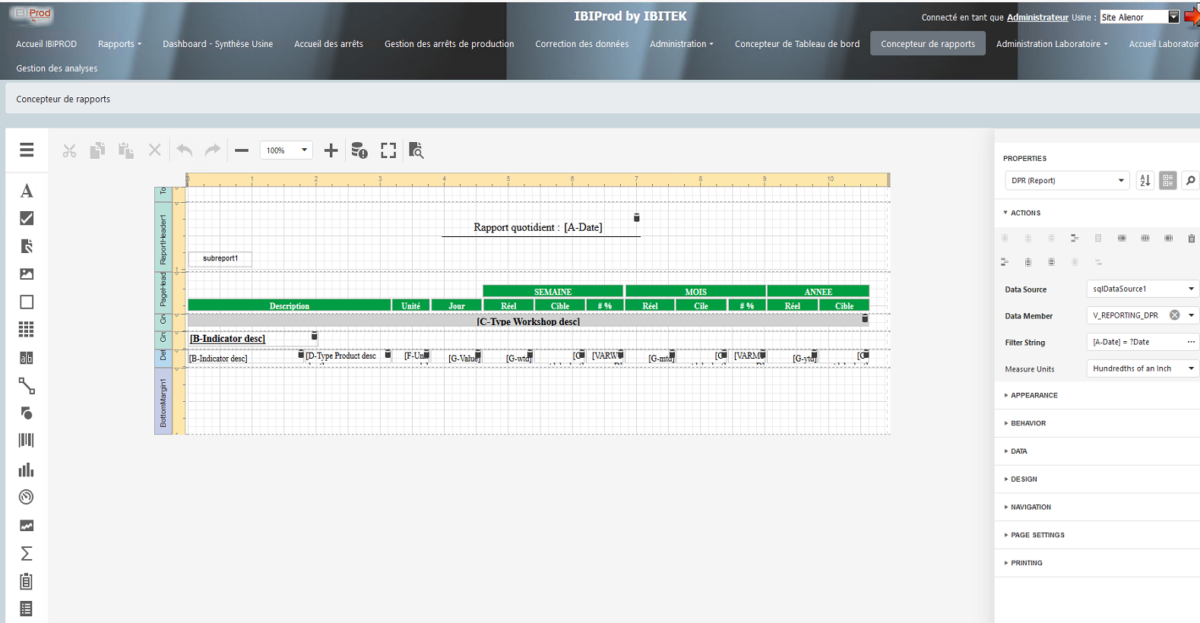Delete selection using the X toolbar icon

point(155,150)
